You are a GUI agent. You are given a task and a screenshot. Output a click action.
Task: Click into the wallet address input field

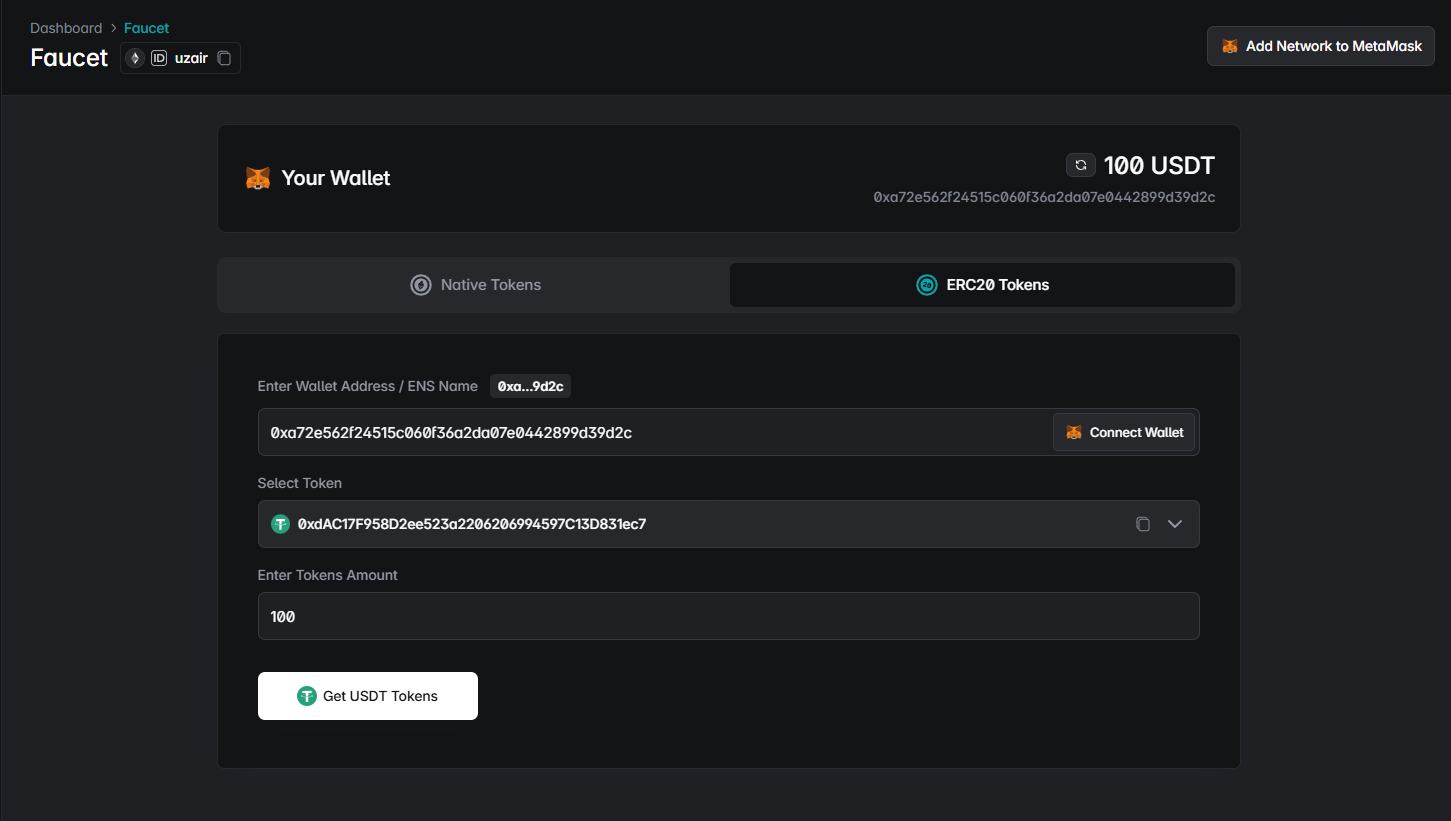pos(650,432)
